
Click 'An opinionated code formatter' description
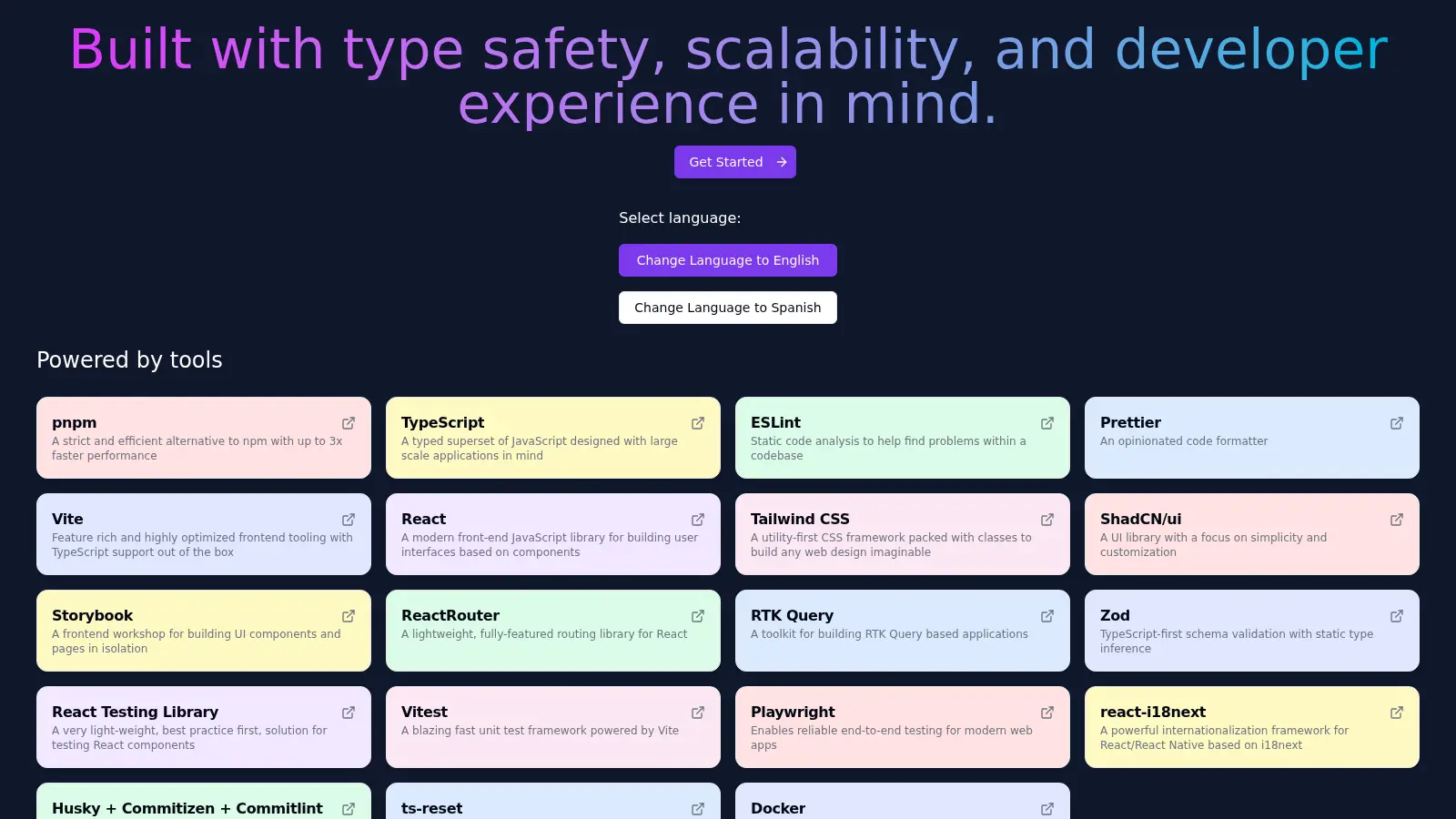pos(1184,440)
